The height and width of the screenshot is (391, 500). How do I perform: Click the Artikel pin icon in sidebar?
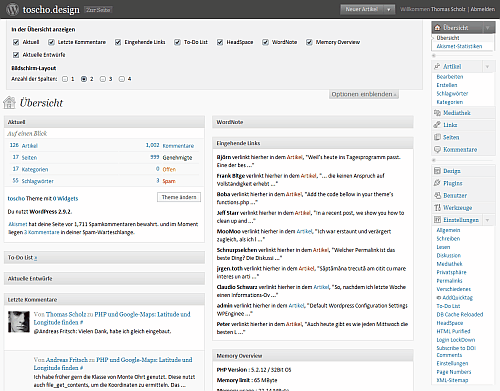click(x=437, y=66)
